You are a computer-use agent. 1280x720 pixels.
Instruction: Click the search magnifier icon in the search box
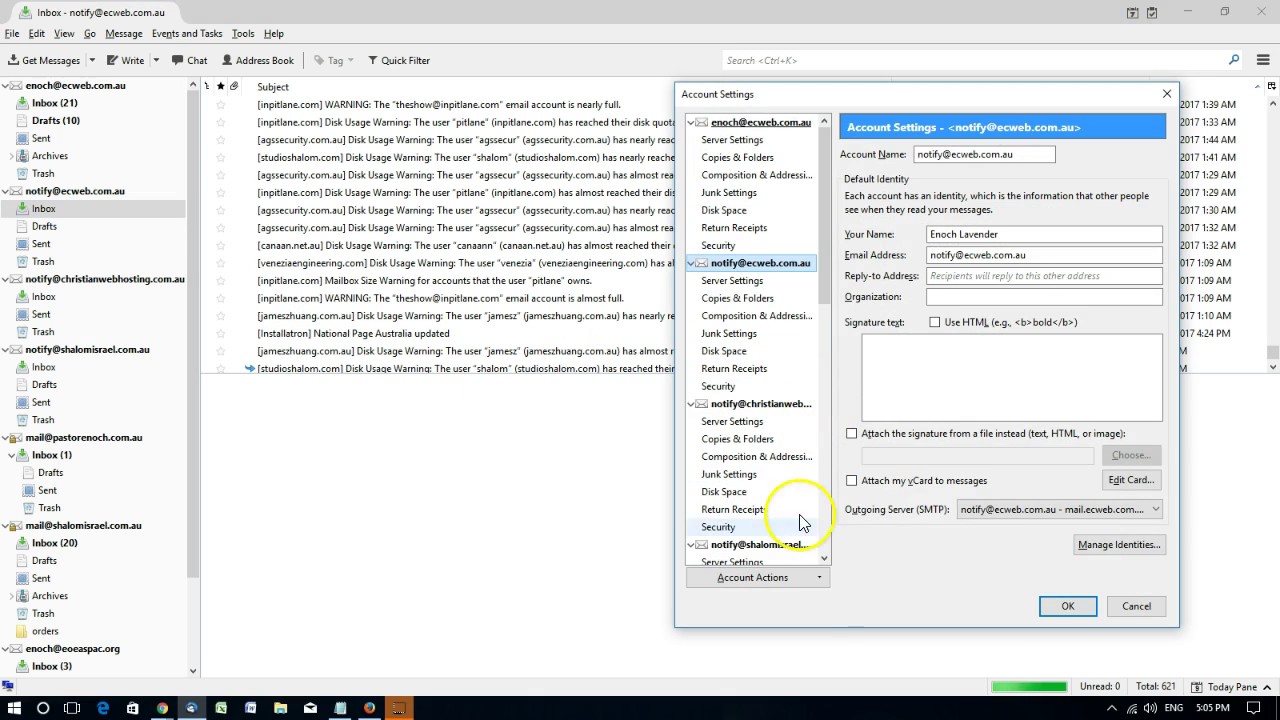point(1234,60)
